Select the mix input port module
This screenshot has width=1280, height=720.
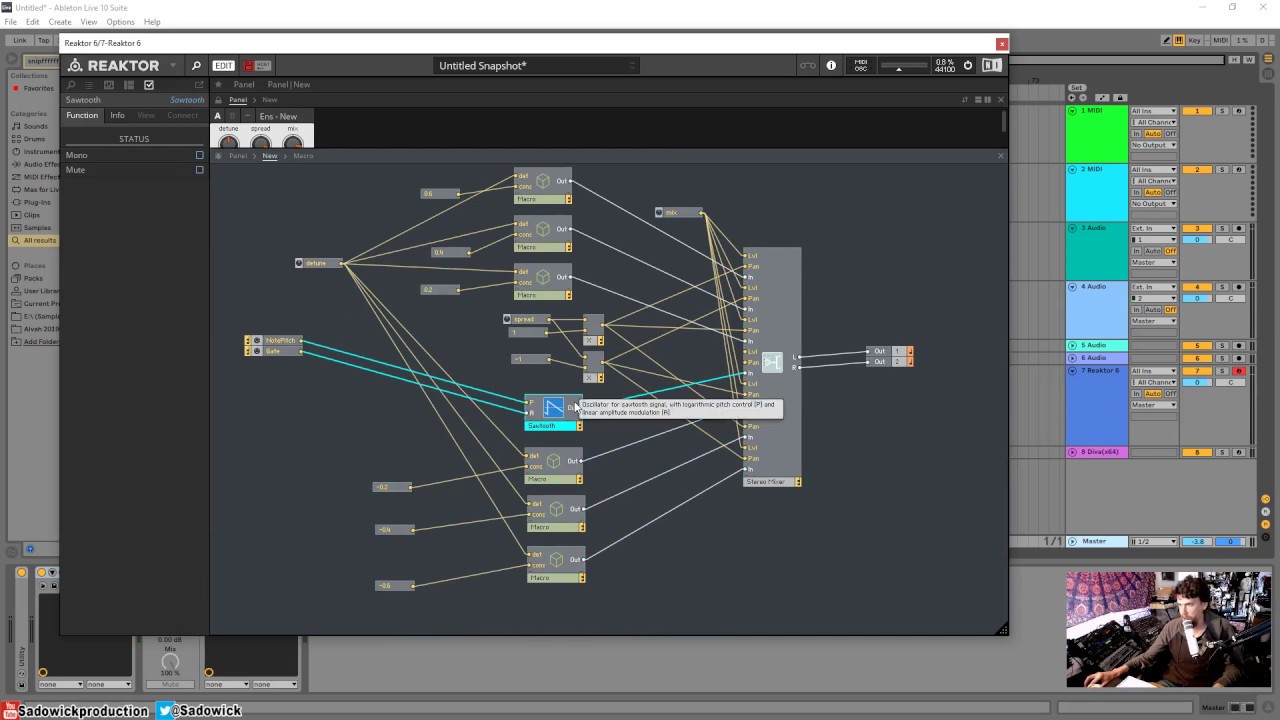click(x=679, y=212)
